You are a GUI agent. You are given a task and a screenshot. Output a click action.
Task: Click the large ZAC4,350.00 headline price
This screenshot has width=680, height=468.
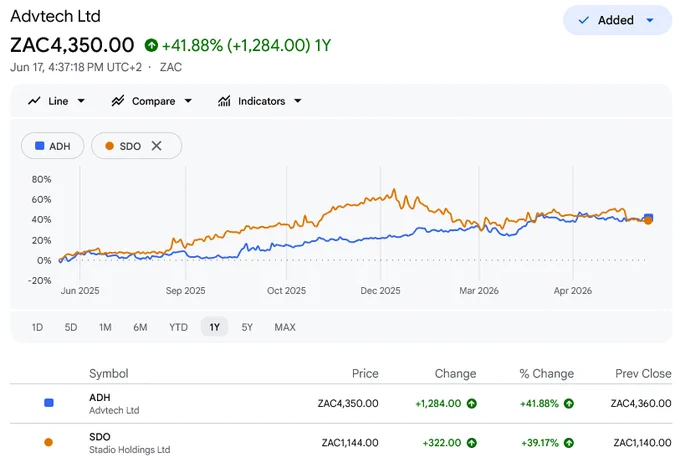(x=72, y=45)
